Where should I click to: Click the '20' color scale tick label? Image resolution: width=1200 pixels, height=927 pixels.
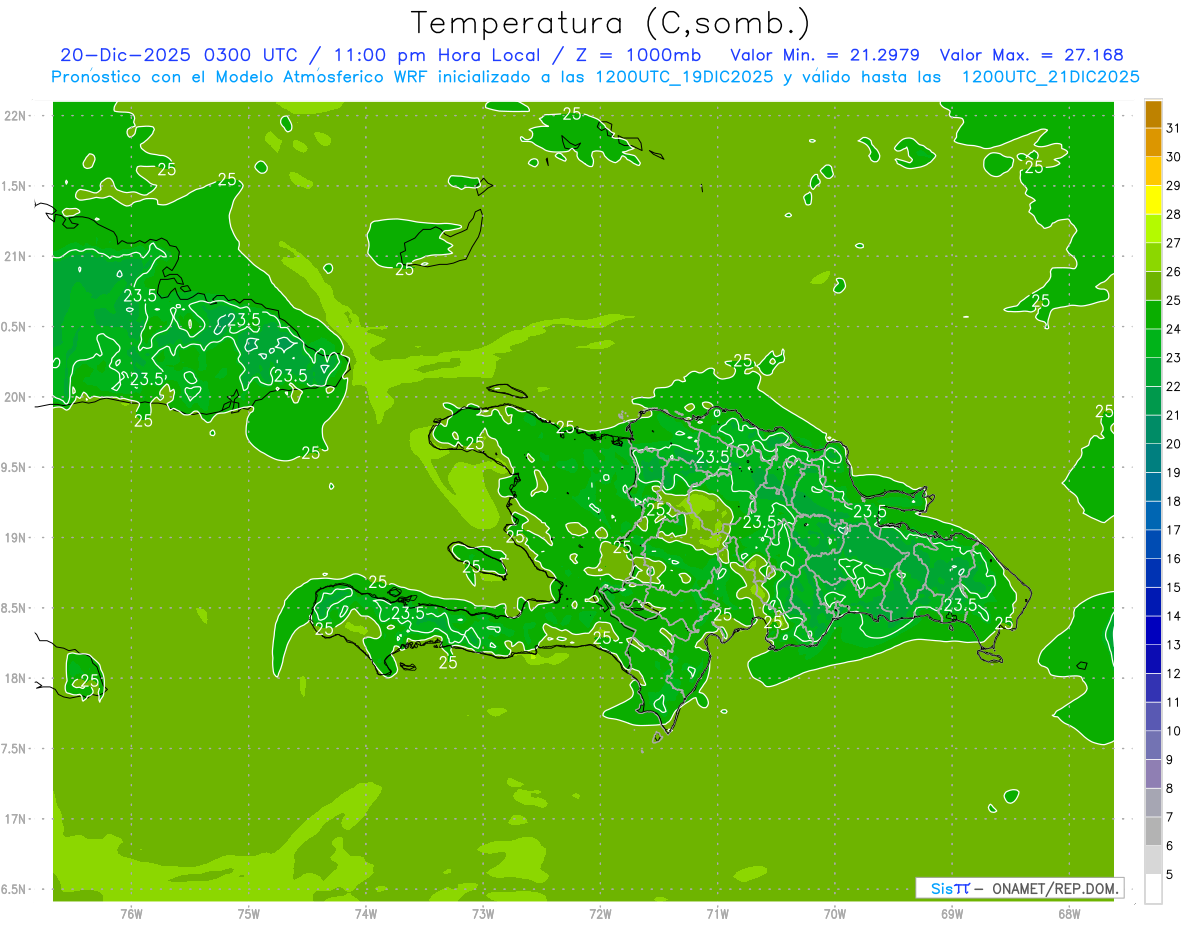coord(1174,444)
